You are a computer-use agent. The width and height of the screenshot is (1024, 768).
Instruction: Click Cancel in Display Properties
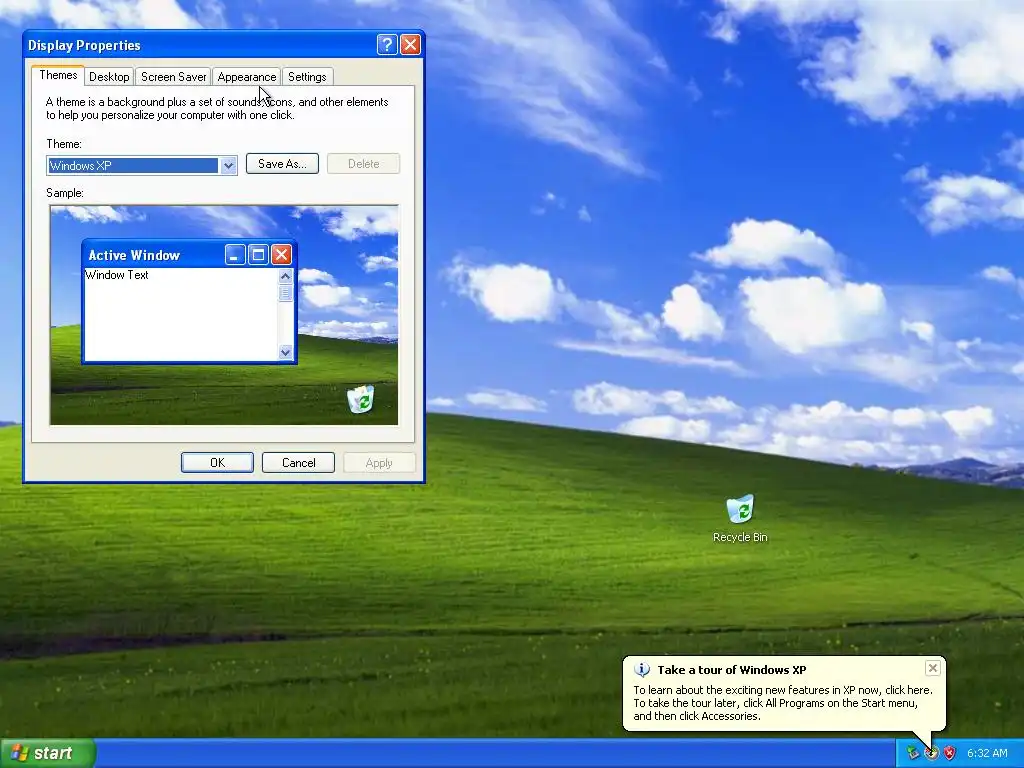click(x=298, y=462)
